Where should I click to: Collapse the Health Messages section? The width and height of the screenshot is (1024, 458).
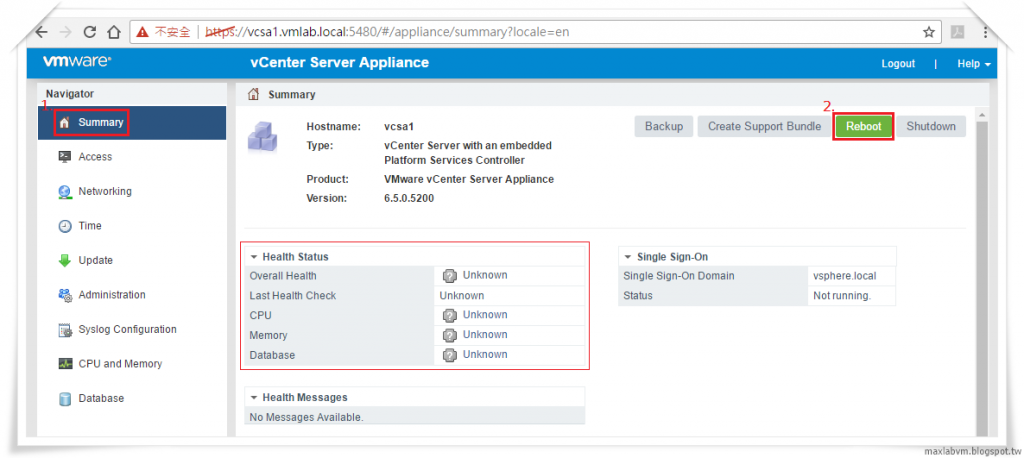click(x=254, y=397)
